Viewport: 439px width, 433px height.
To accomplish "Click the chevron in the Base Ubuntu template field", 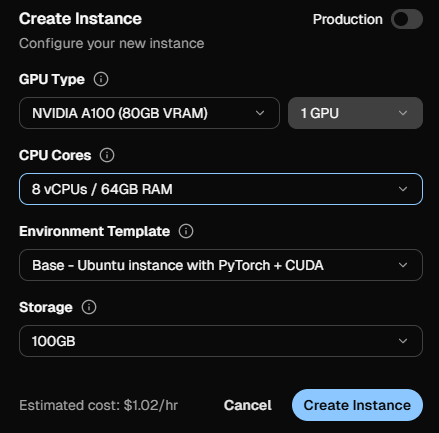I will (403, 265).
